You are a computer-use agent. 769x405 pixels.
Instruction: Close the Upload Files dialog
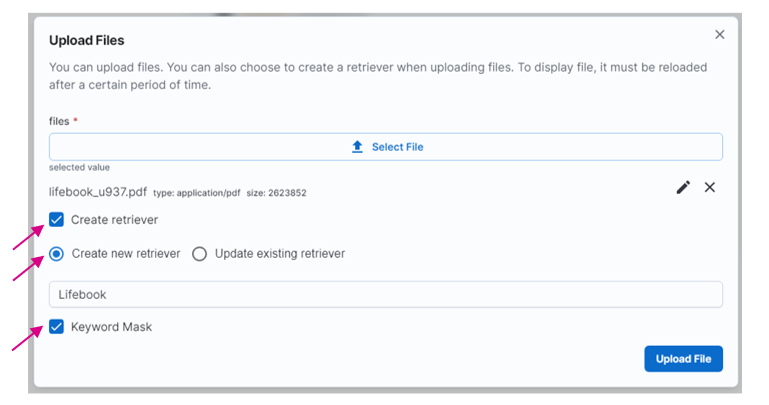719,35
